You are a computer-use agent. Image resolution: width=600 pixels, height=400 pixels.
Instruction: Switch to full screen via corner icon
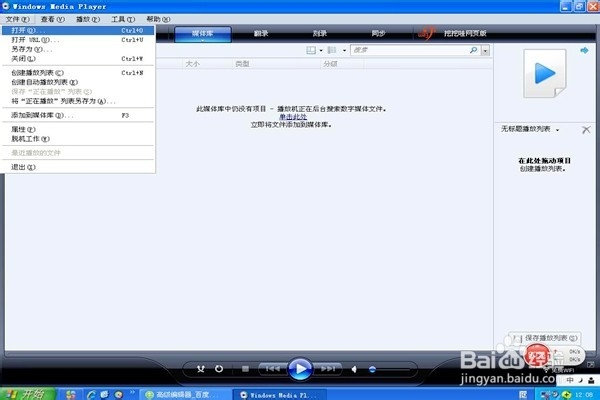[591, 365]
